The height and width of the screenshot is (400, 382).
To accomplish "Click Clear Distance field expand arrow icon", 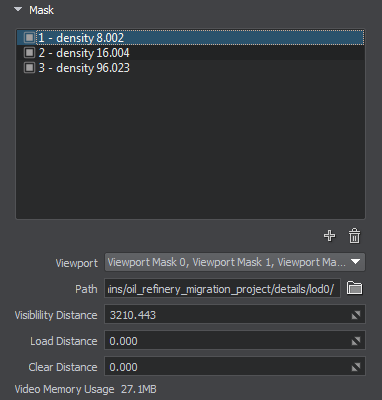I will tap(356, 367).
